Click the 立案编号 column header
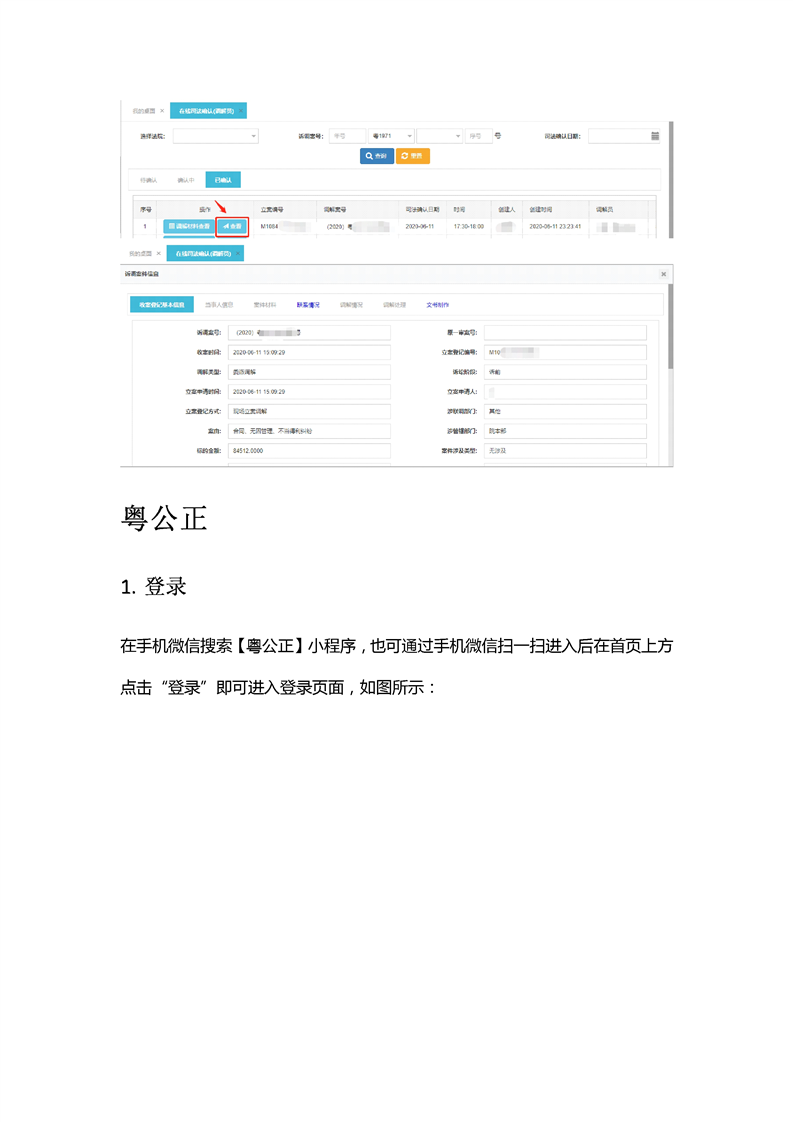This screenshot has width=793, height=1122. click(x=272, y=210)
